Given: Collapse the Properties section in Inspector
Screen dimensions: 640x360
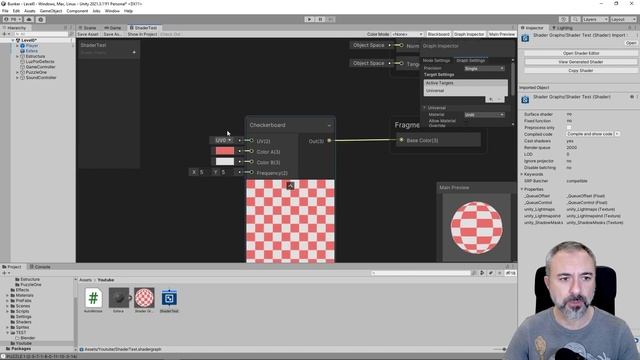Looking at the screenshot, I should click(522, 189).
